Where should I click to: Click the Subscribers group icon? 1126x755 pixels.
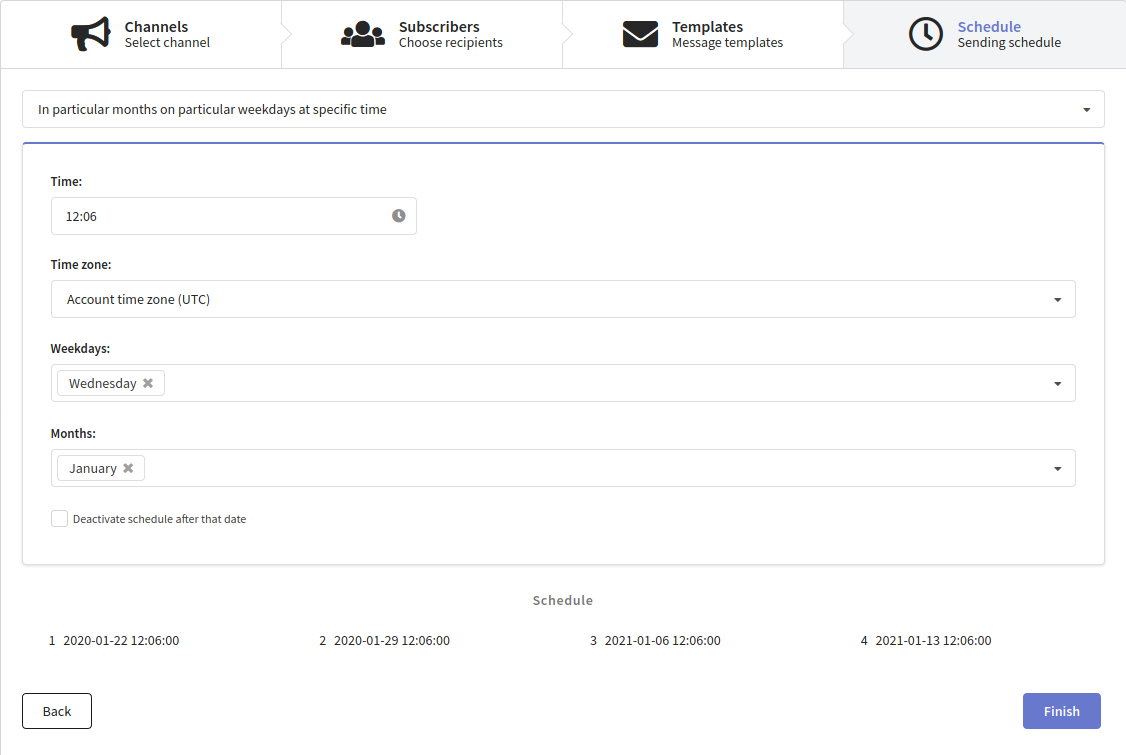(363, 34)
